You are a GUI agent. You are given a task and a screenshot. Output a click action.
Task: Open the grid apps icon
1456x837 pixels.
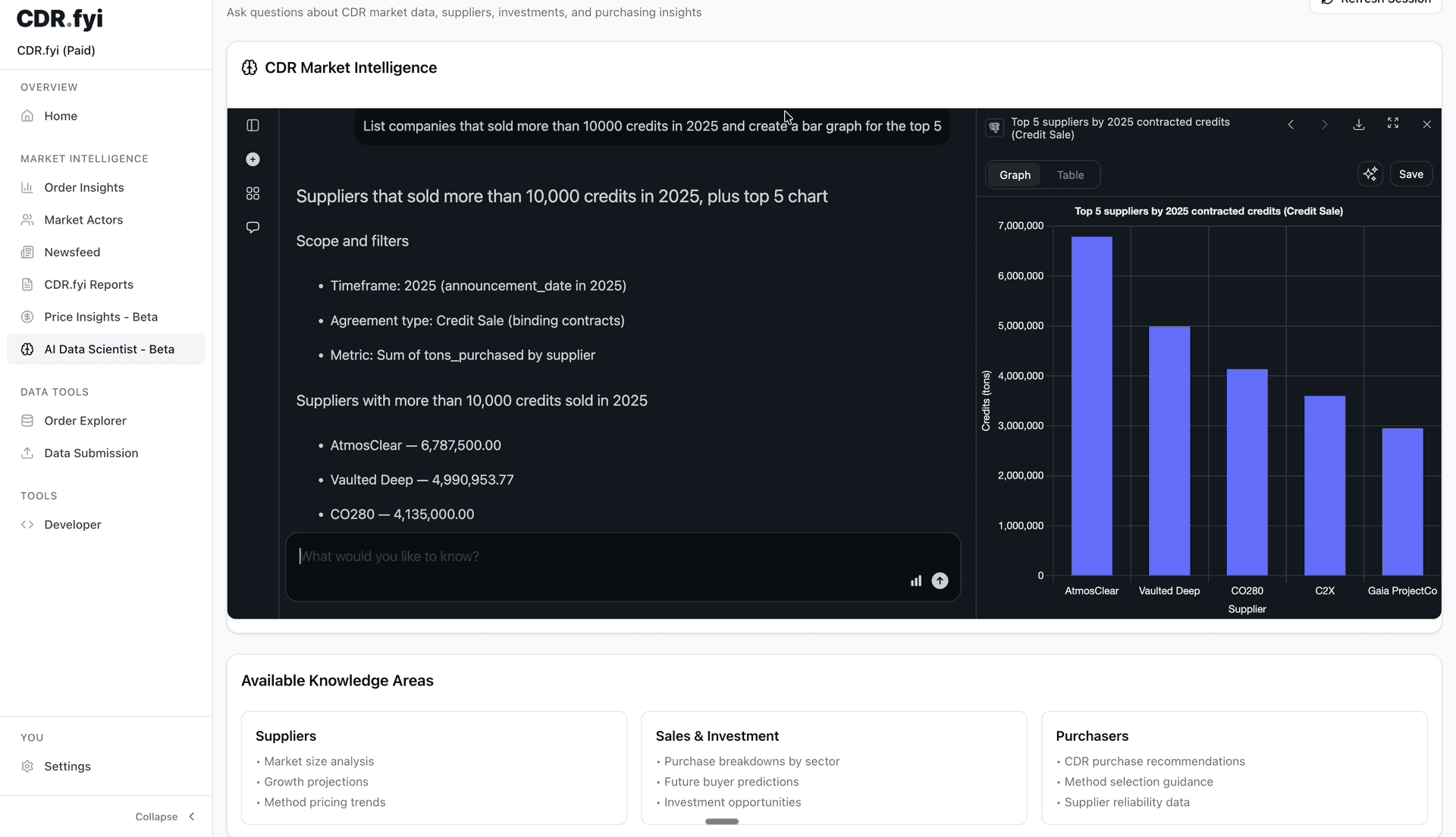tap(253, 193)
